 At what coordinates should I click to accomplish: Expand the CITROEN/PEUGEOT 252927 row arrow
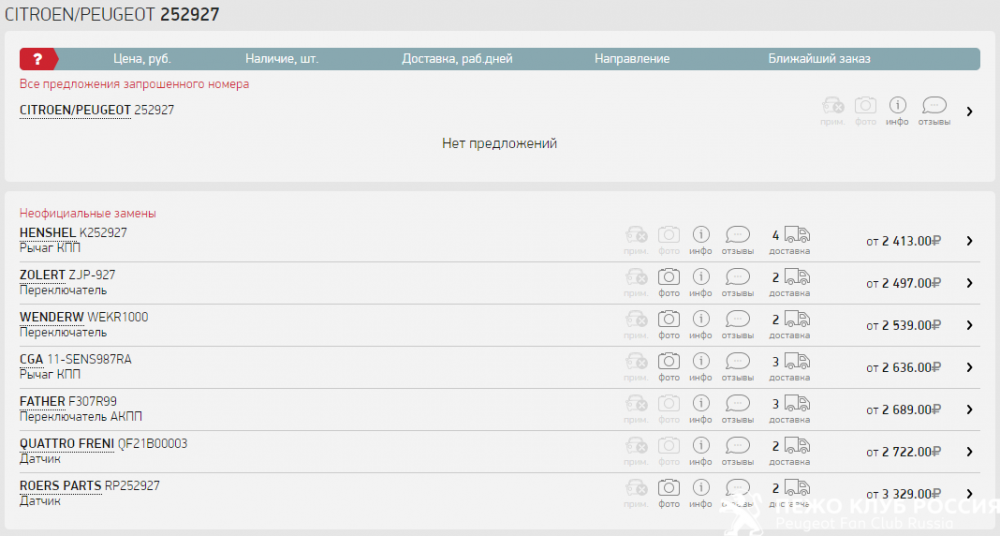point(969,111)
